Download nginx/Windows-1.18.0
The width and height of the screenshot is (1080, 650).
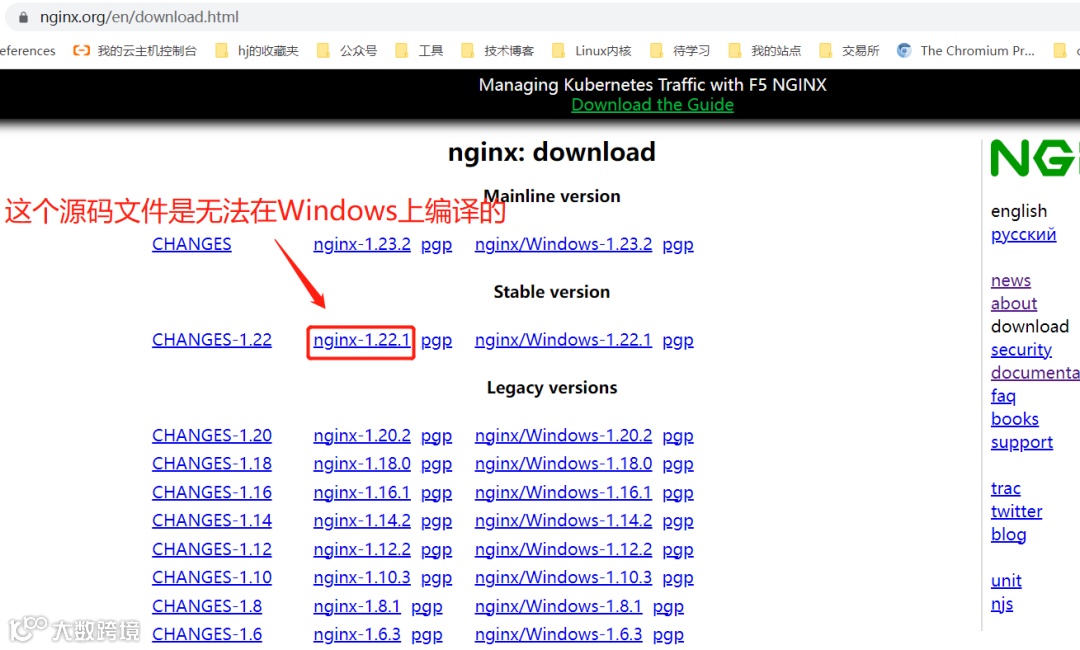563,464
